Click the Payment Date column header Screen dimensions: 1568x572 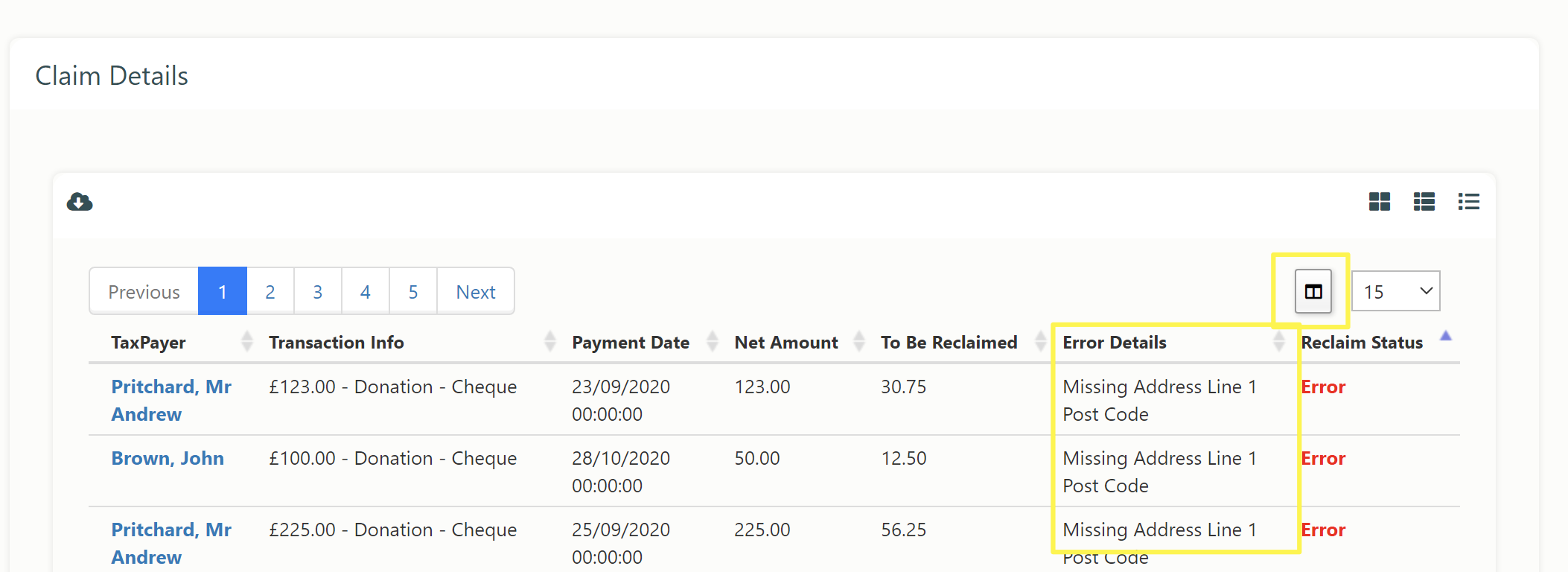coord(631,343)
